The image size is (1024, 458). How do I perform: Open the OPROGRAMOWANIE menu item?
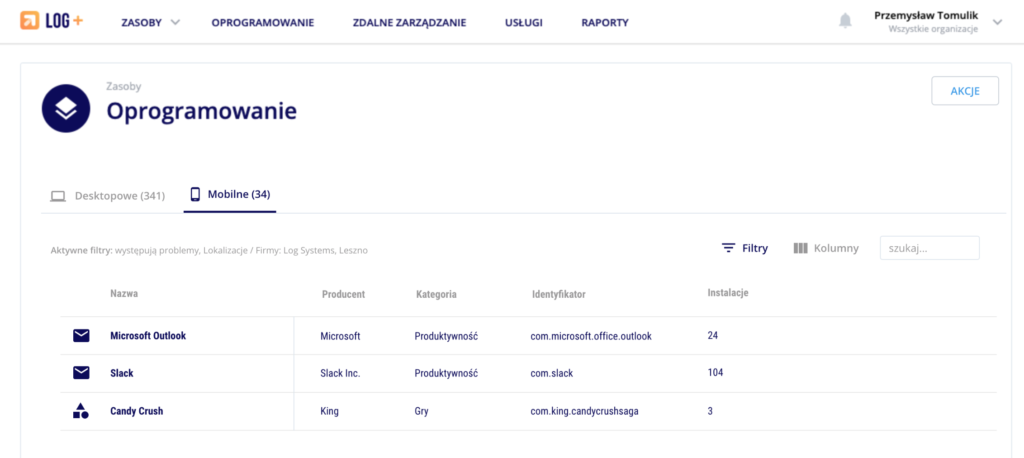[263, 22]
